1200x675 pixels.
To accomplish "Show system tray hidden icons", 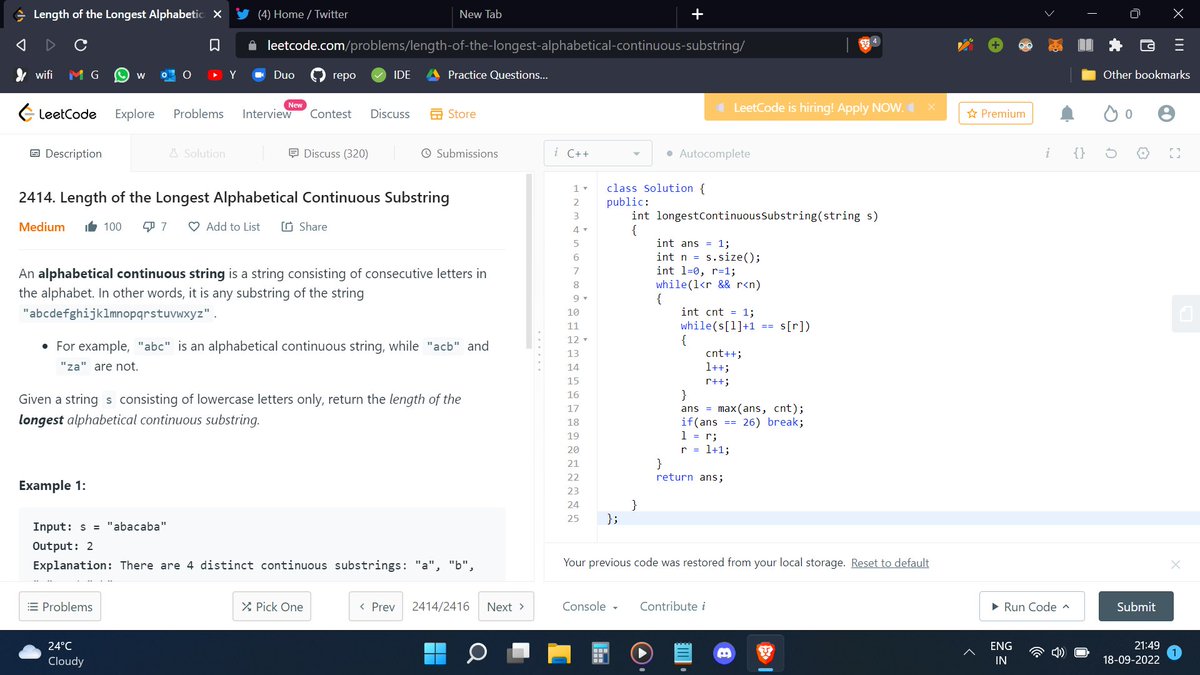I will click(969, 653).
